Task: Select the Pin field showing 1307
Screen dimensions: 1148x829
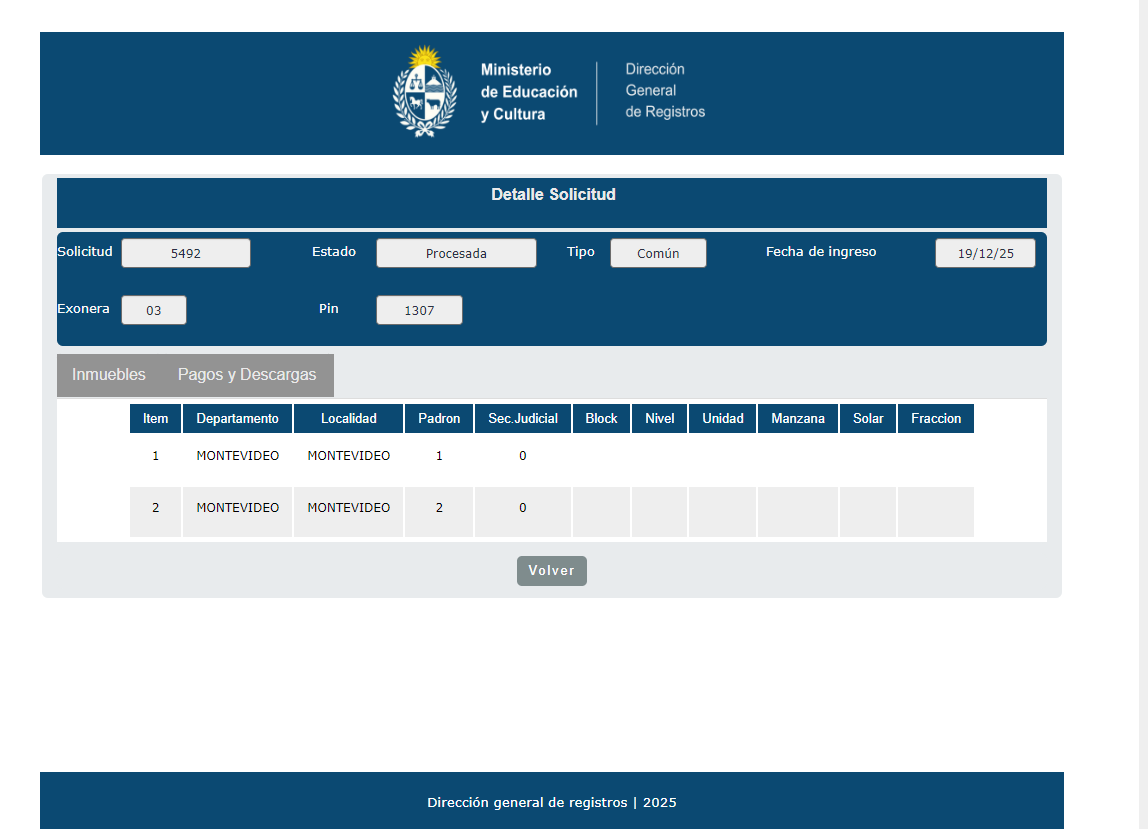Action: pos(419,311)
